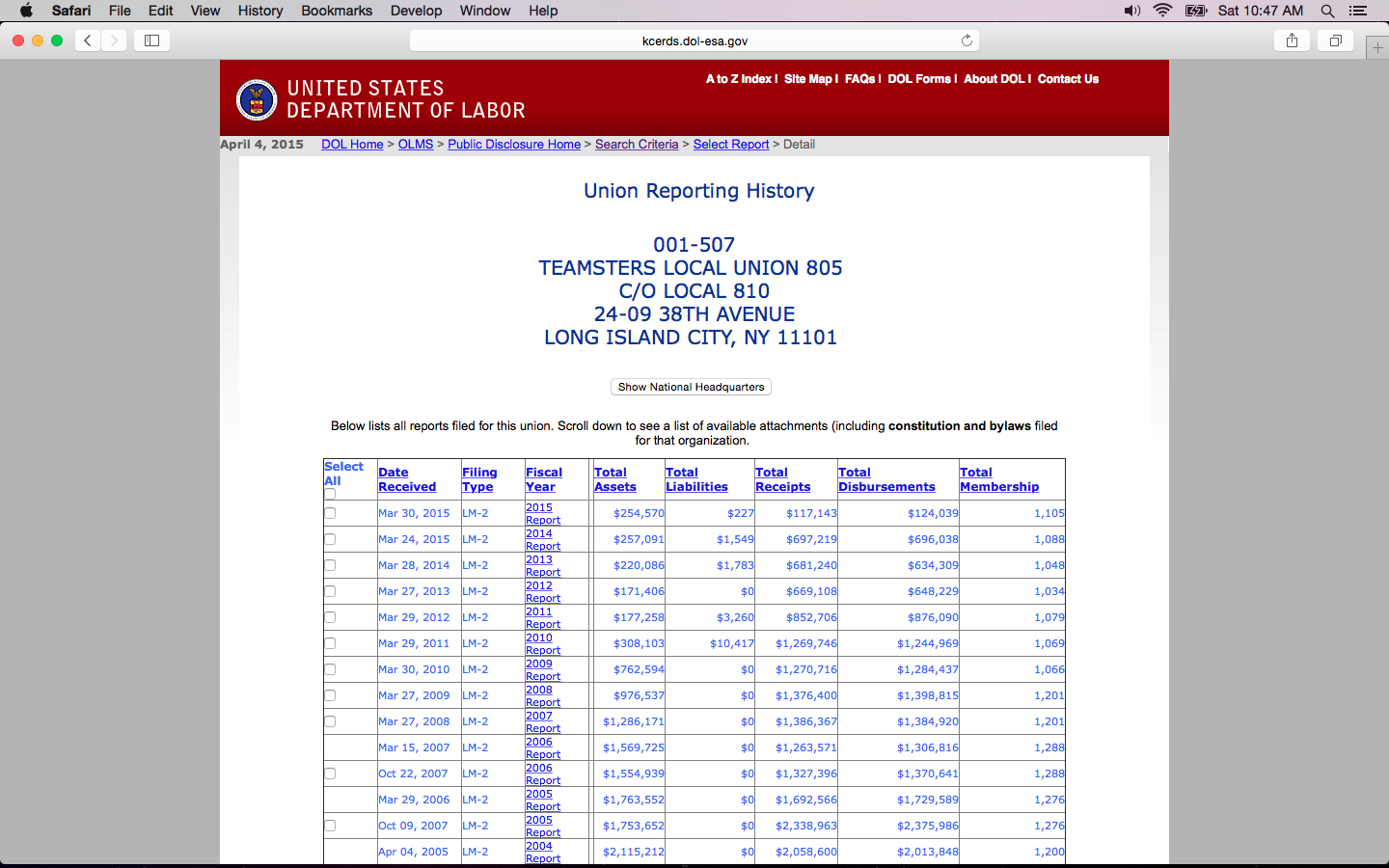
Task: Open the Wi-Fi status icon
Action: click(1163, 11)
